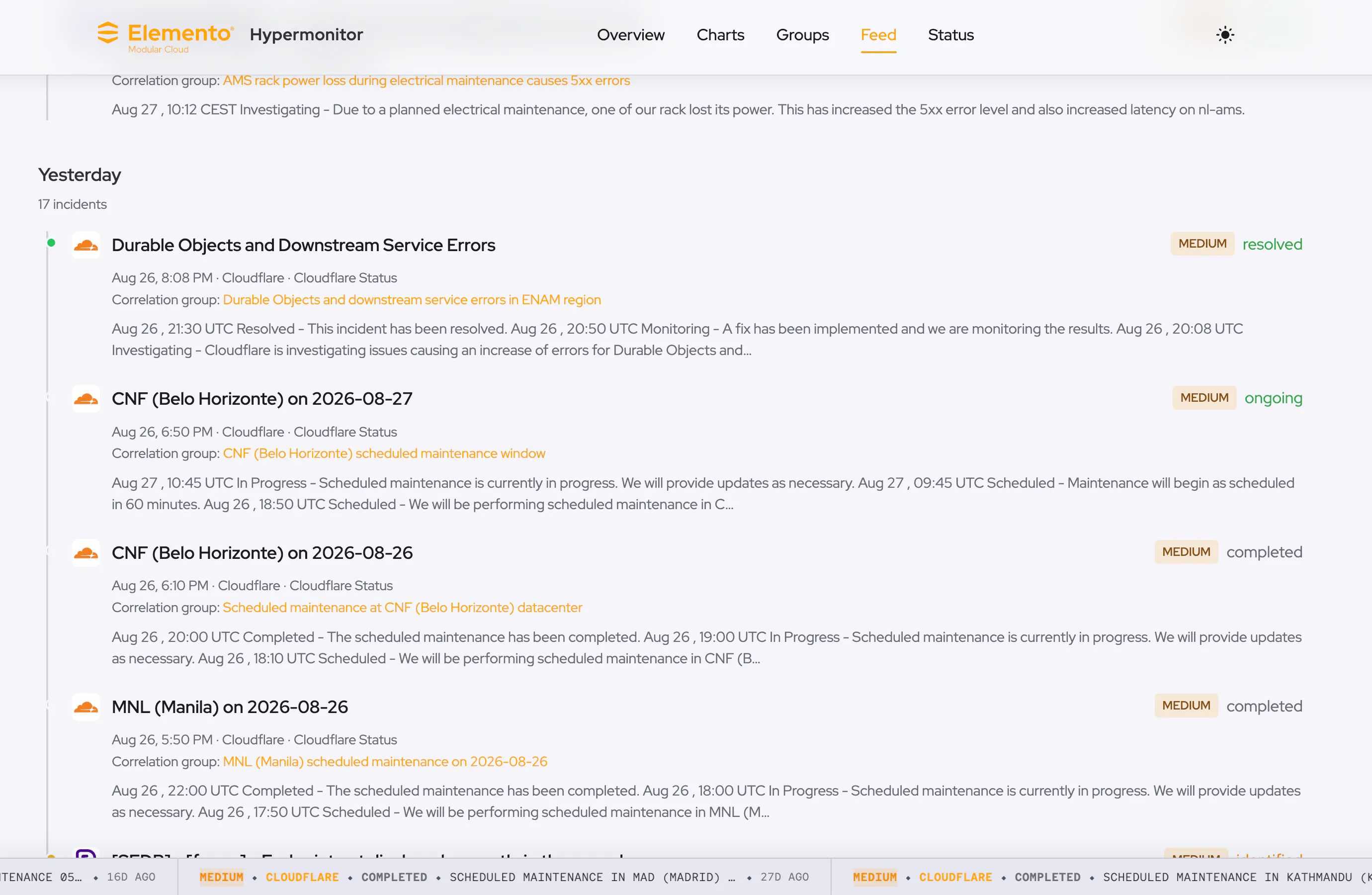Open the Overview tab

tap(631, 35)
